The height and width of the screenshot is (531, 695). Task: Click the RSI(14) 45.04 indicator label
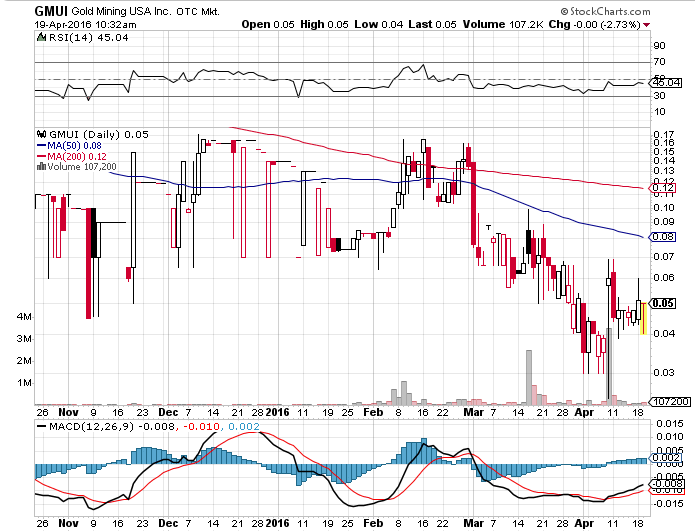(x=88, y=38)
